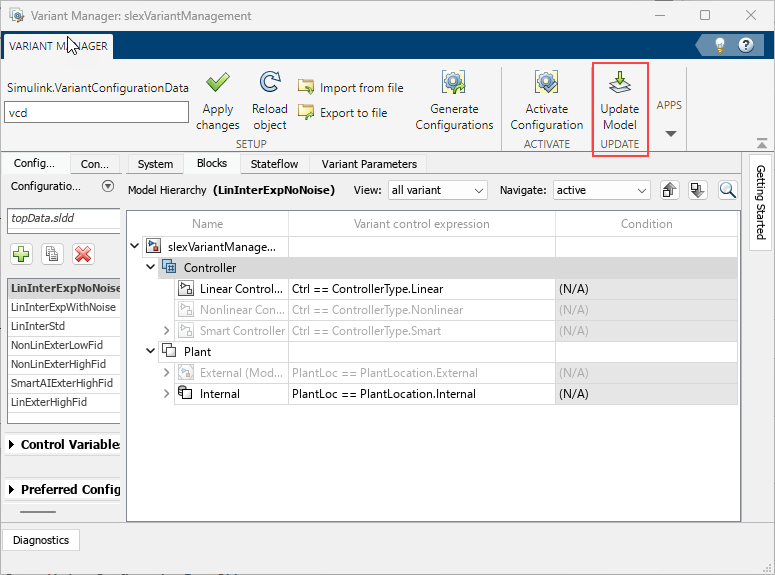Click the topData.sldd field
Screen dimensions: 775x575
64,219
